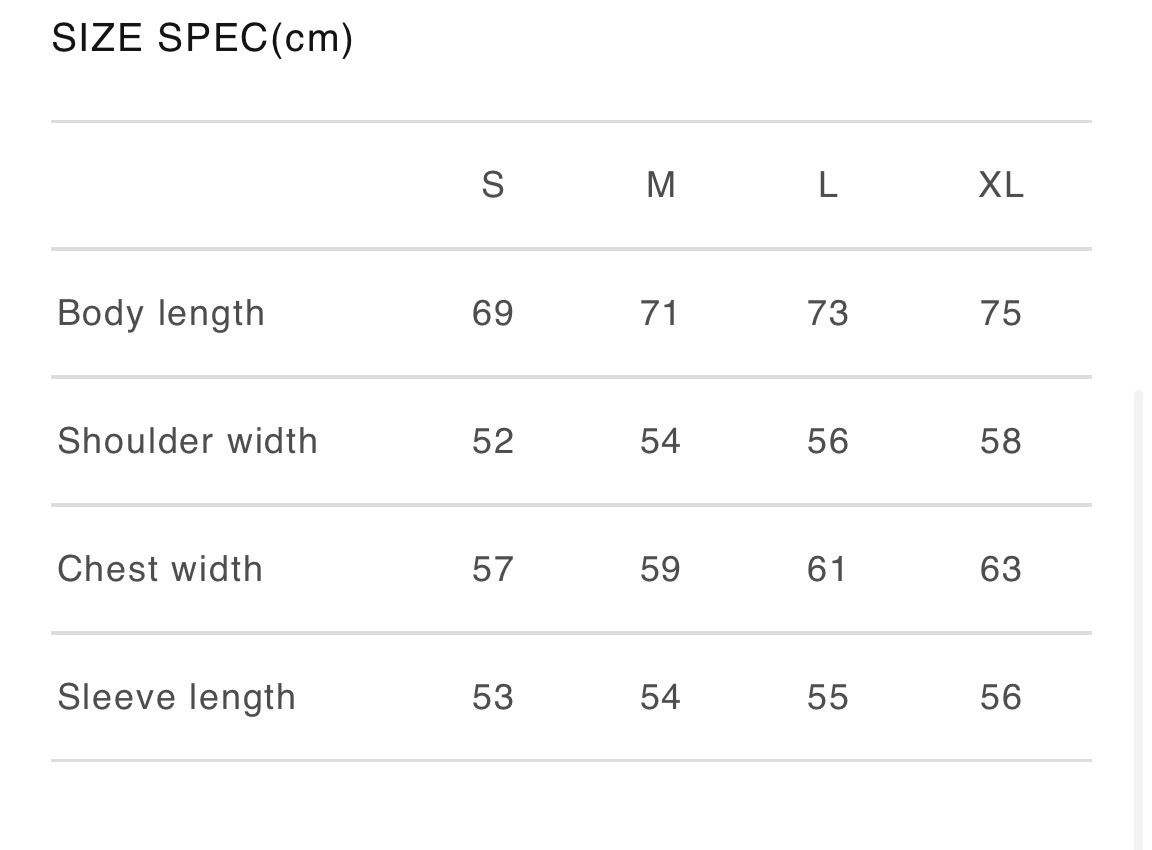This screenshot has height=850, width=1152.
Task: Click the Chest width row label
Action: [160, 569]
